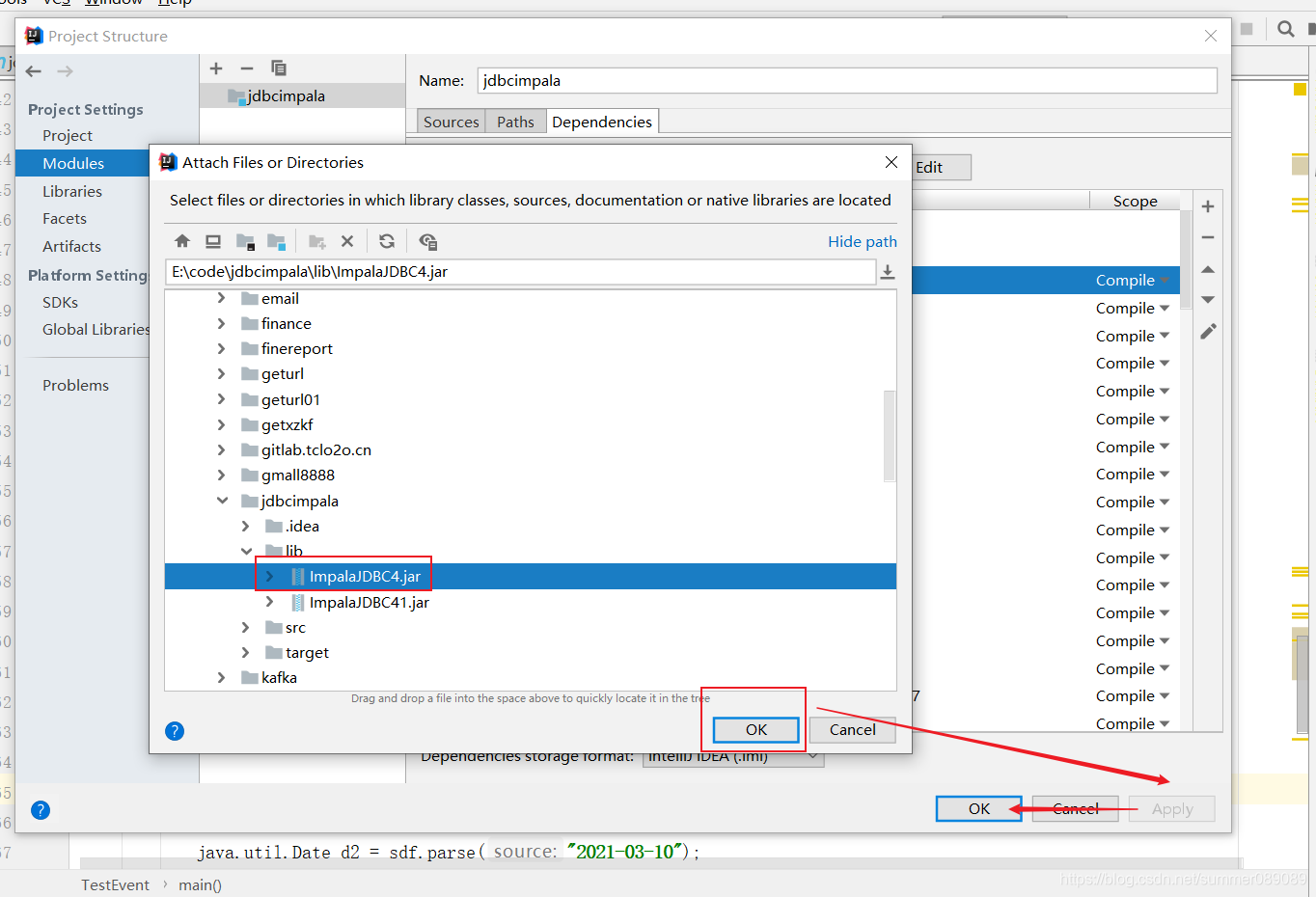The width and height of the screenshot is (1316, 897).
Task: Copy the selected module icon
Action: [279, 68]
